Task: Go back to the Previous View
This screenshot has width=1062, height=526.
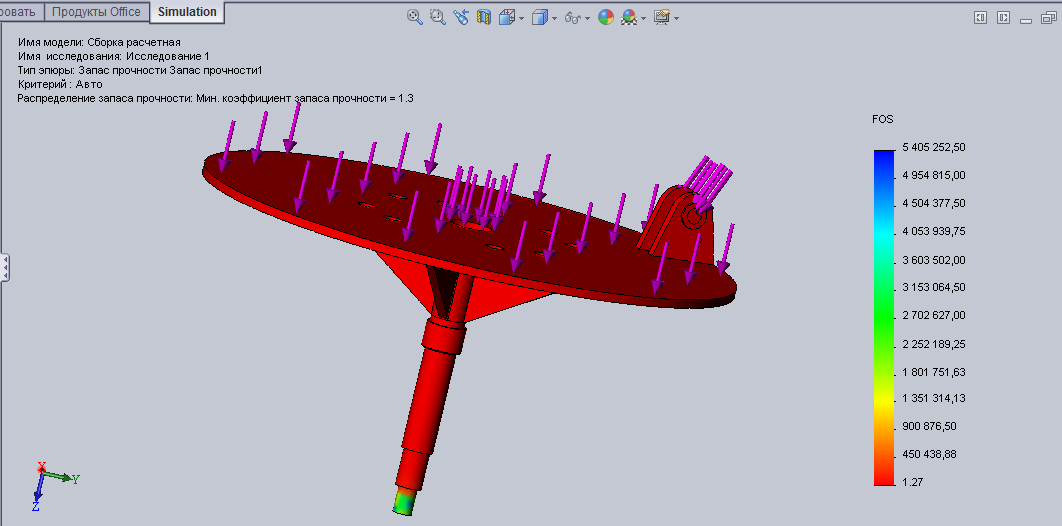Action: coord(461,17)
